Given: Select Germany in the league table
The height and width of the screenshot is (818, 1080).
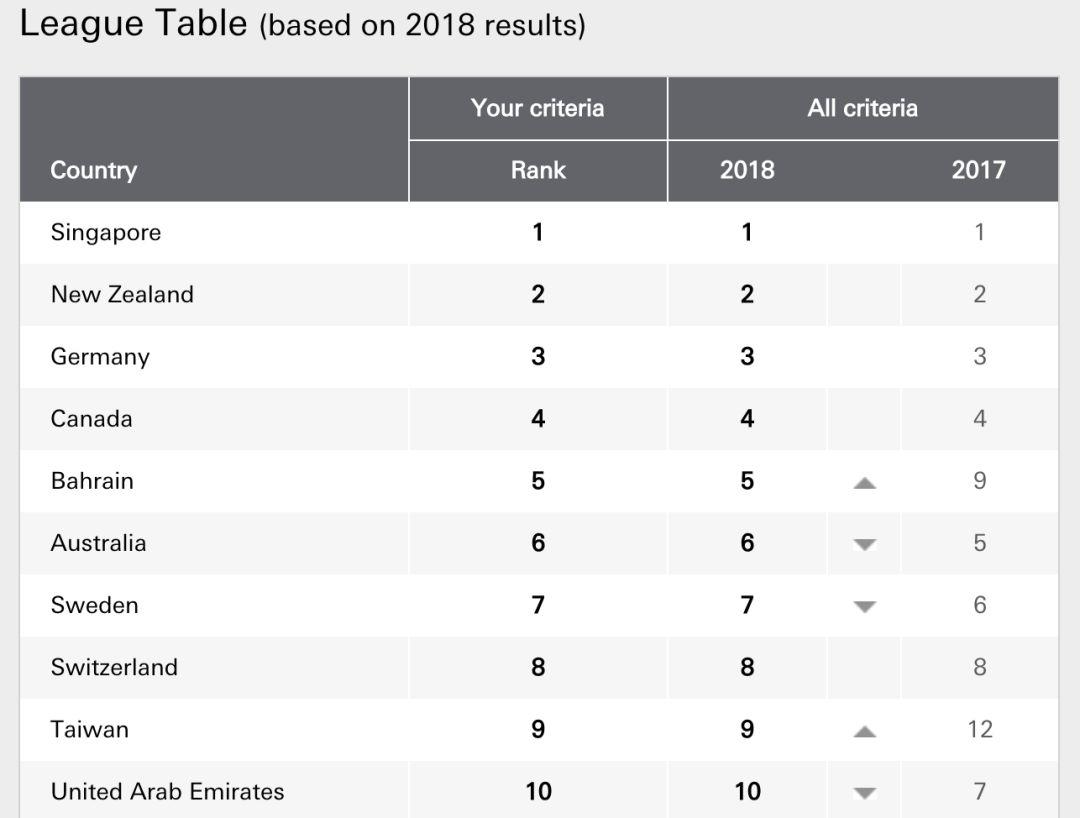Looking at the screenshot, I should [x=100, y=357].
